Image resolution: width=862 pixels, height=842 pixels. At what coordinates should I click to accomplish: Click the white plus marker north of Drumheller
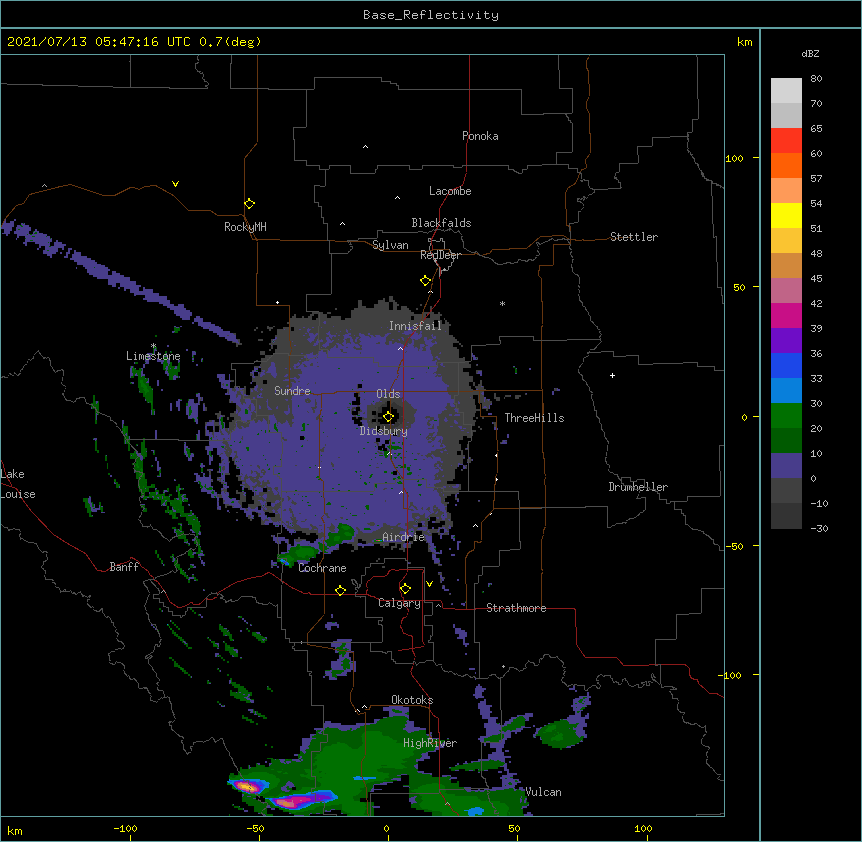612,375
